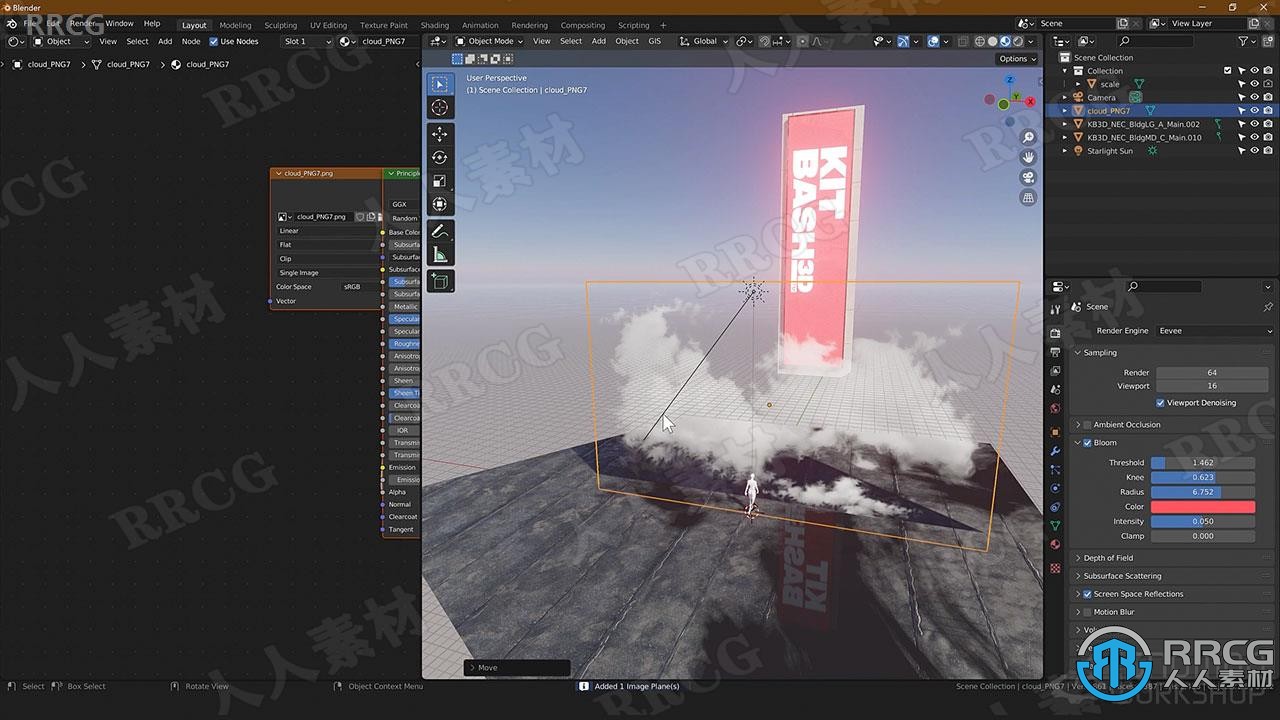The height and width of the screenshot is (720, 1280).
Task: Select wireframe viewport shading sphere
Action: [x=980, y=41]
